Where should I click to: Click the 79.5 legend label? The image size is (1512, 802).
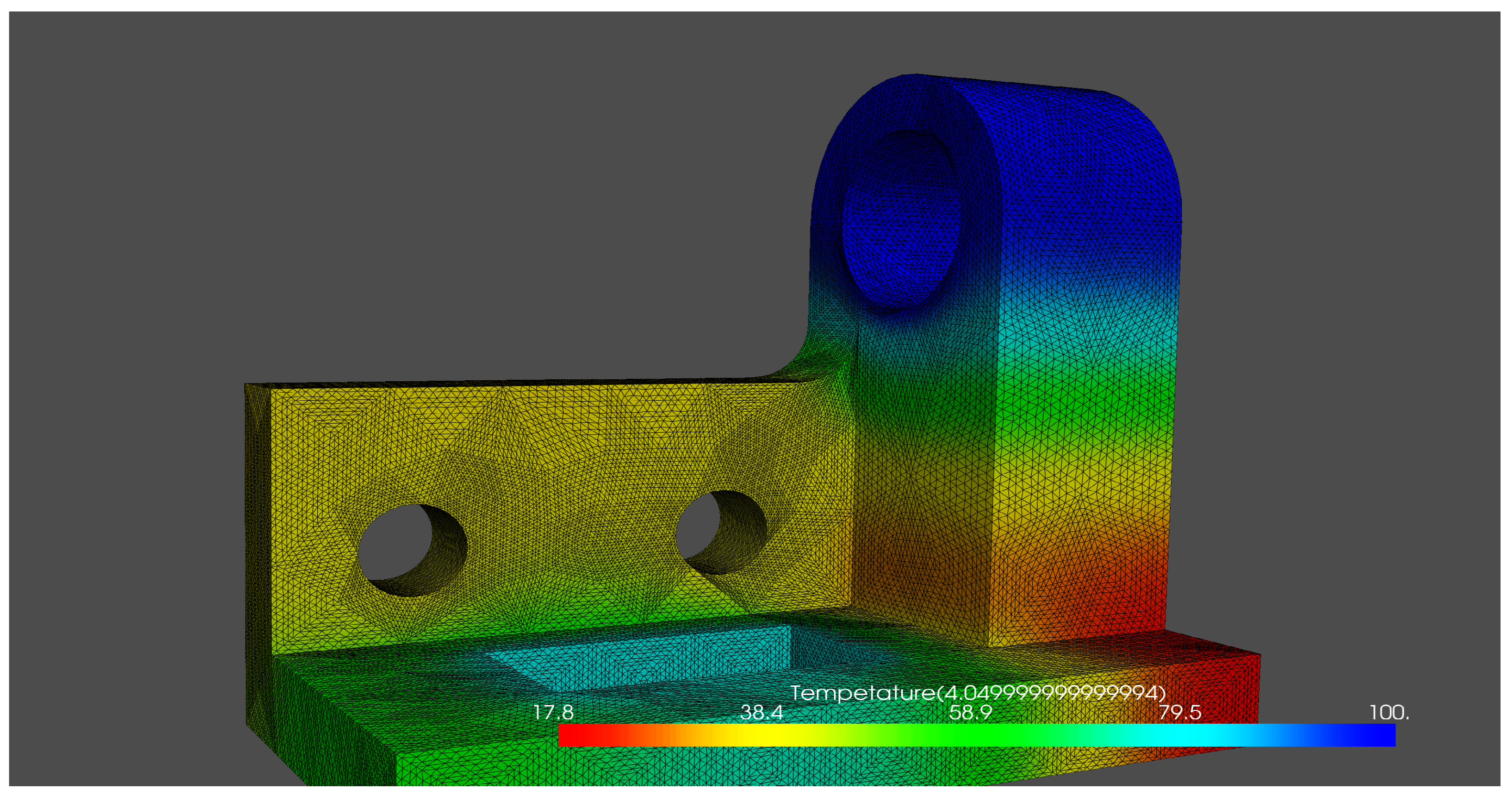click(x=1180, y=712)
